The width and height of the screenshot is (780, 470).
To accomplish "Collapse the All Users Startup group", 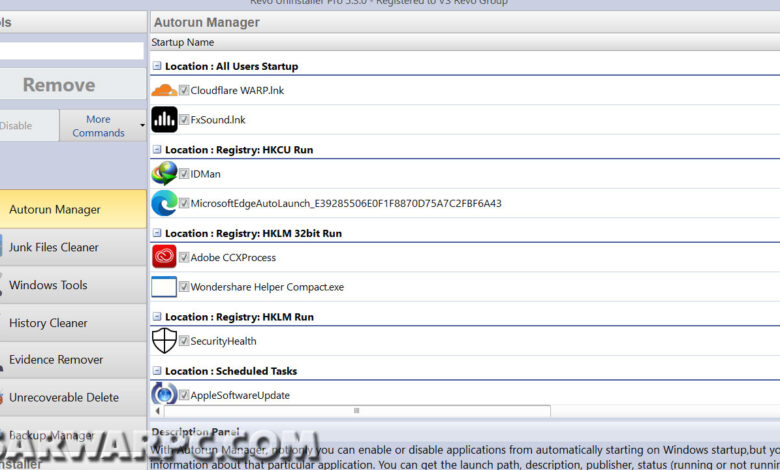I will click(157, 66).
